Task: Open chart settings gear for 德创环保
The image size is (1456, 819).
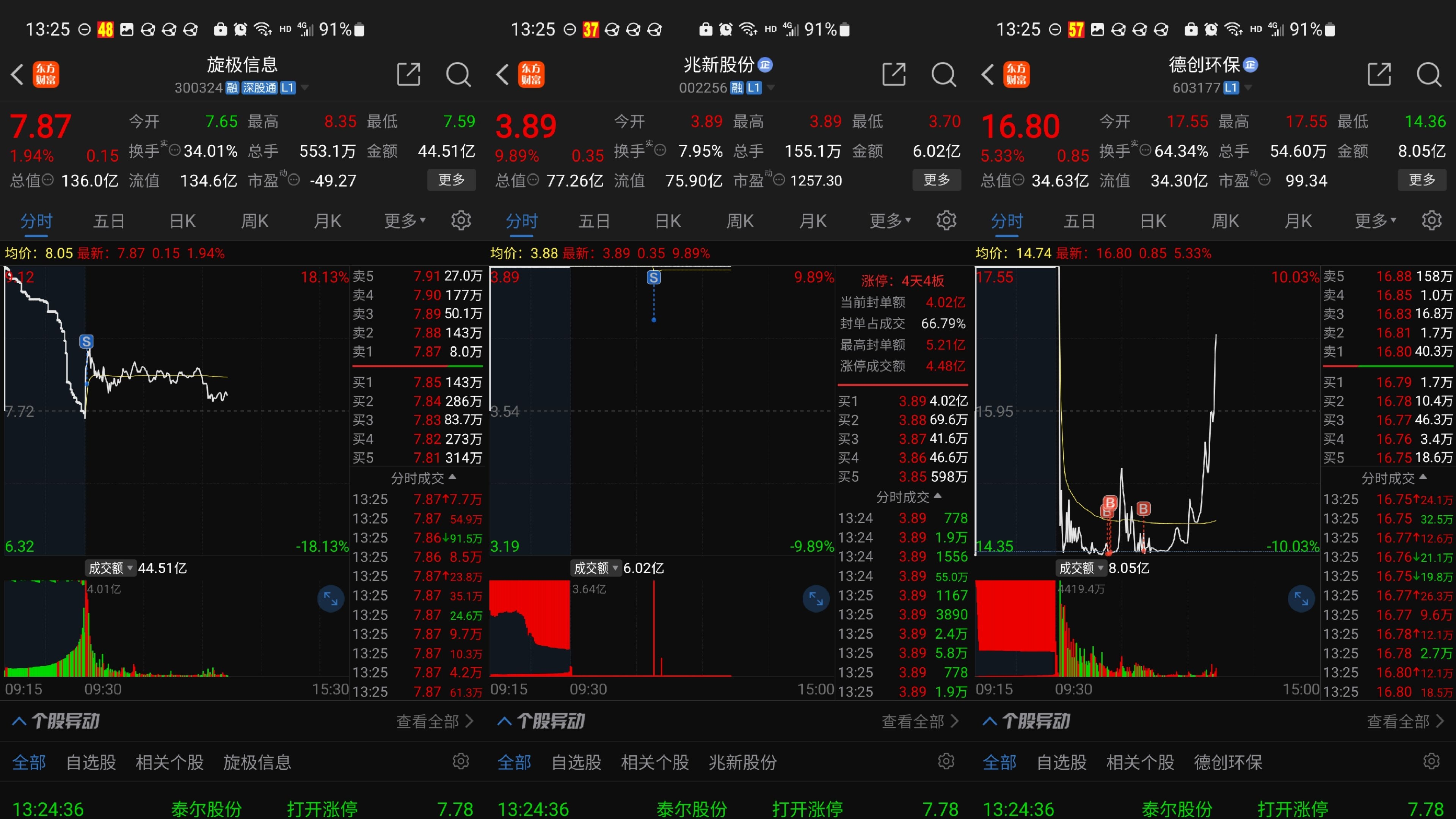Action: tap(1432, 220)
